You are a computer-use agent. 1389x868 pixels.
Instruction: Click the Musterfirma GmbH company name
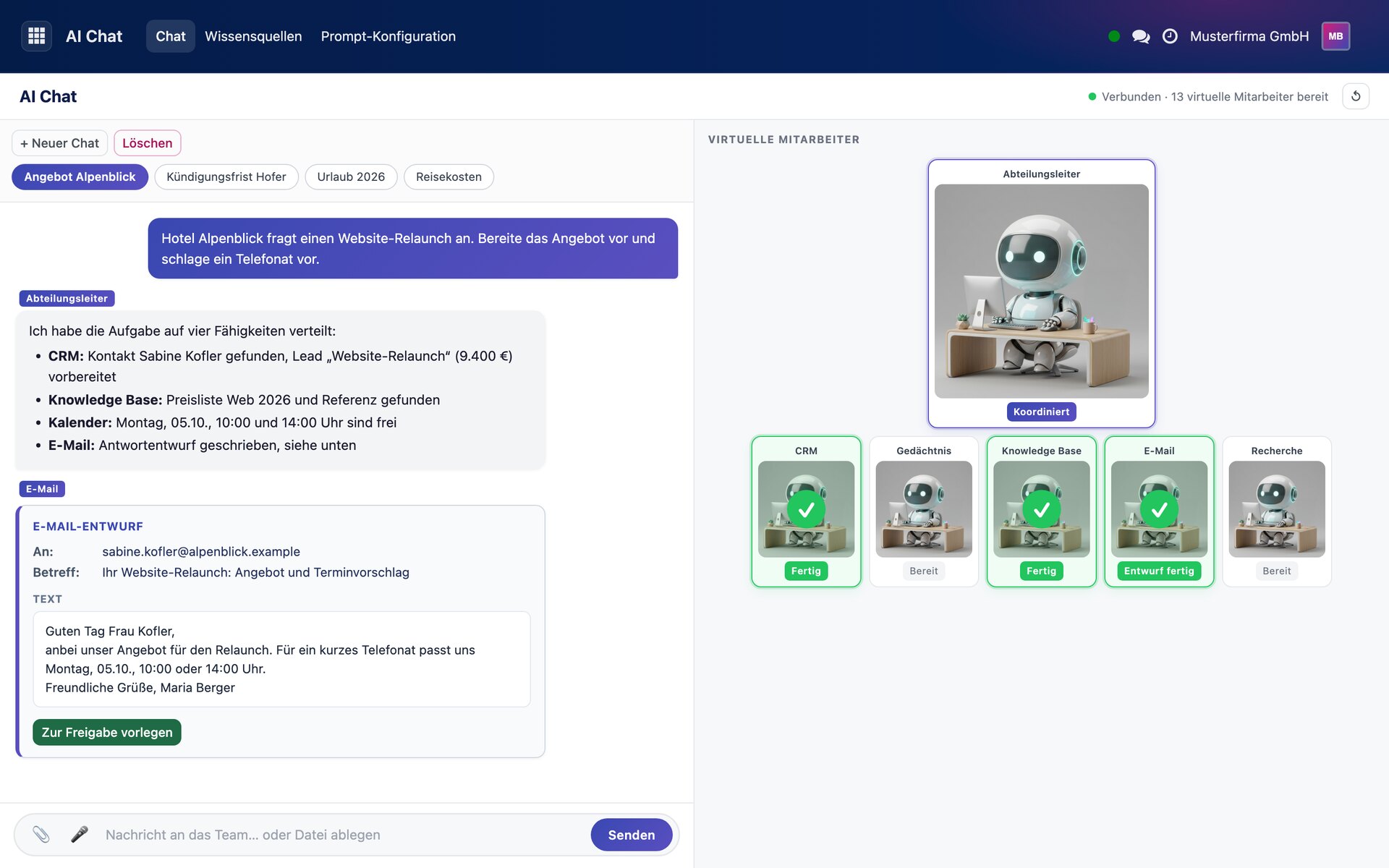click(1249, 36)
